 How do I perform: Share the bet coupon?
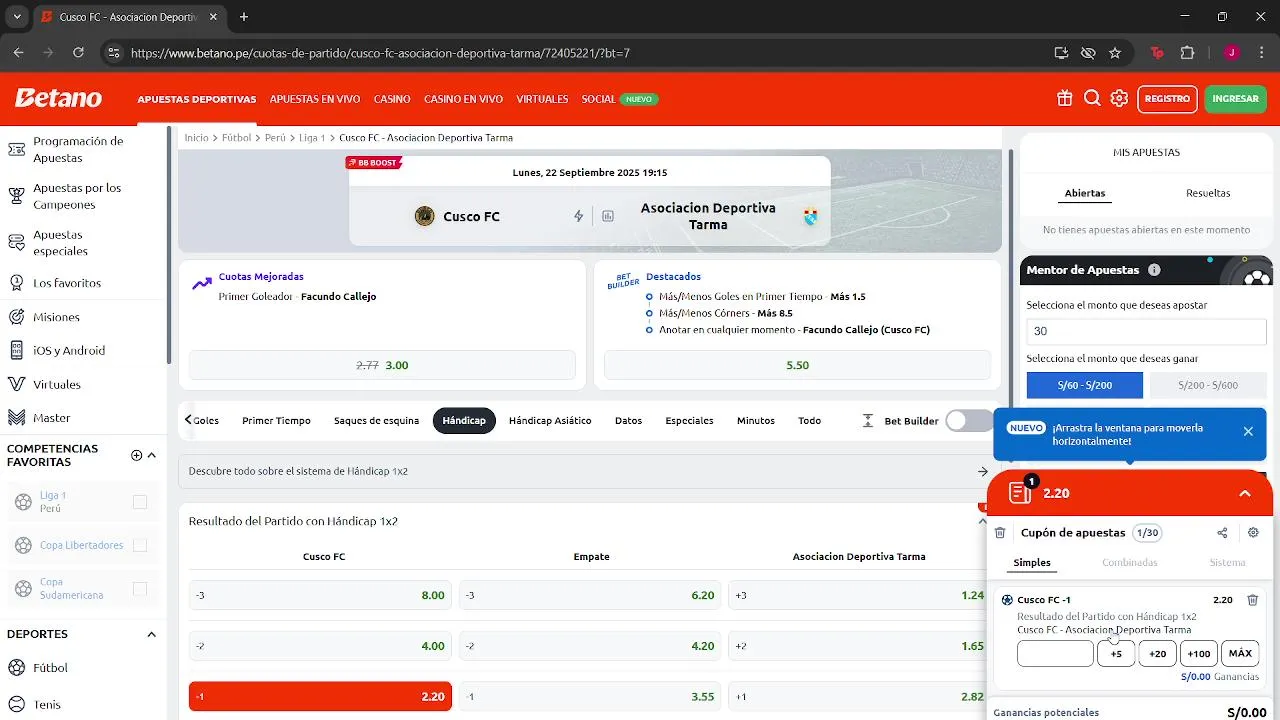coord(1222,533)
